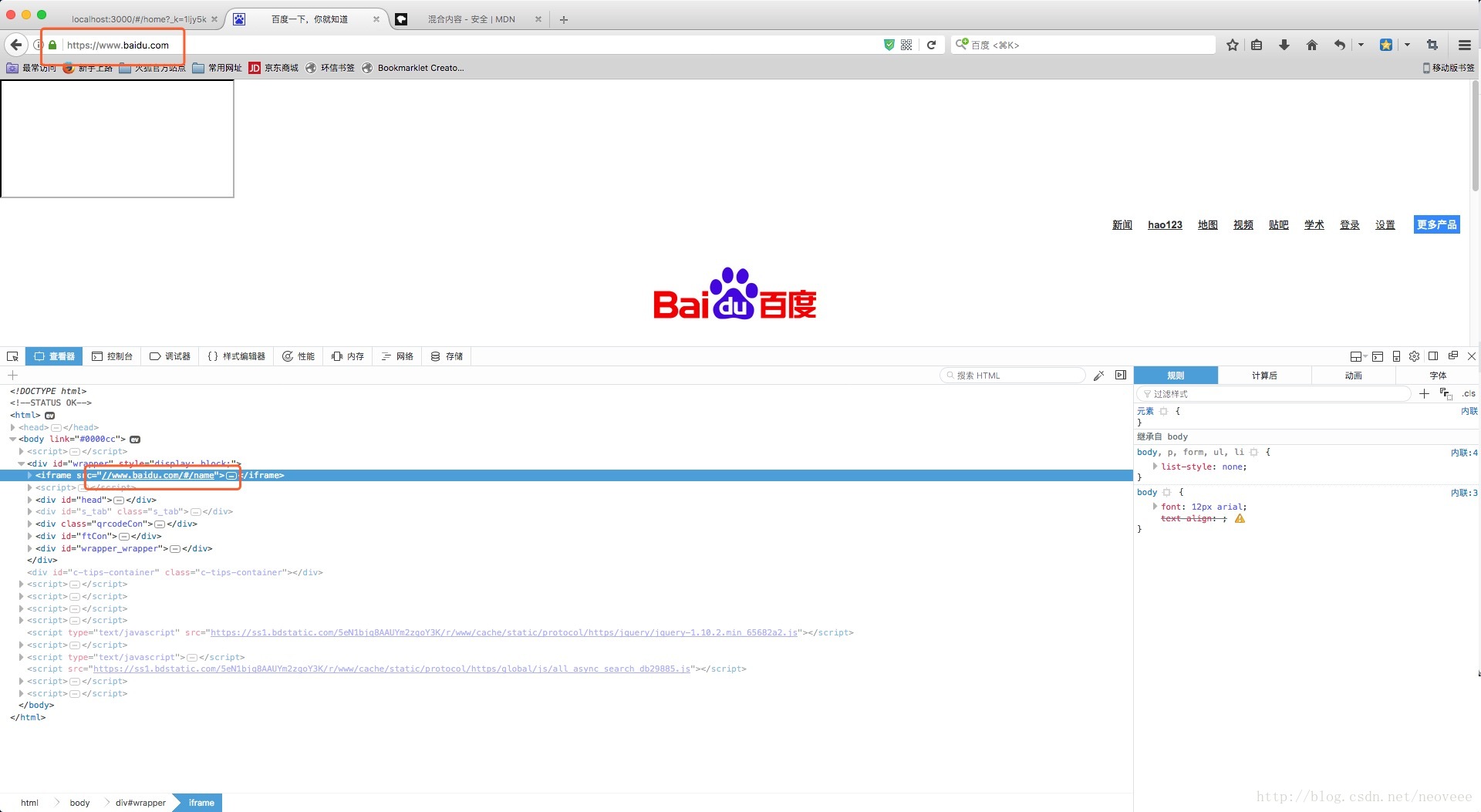The width and height of the screenshot is (1481, 812).
Task: Collapse the inspector sidebar pane icon
Action: [1121, 376]
